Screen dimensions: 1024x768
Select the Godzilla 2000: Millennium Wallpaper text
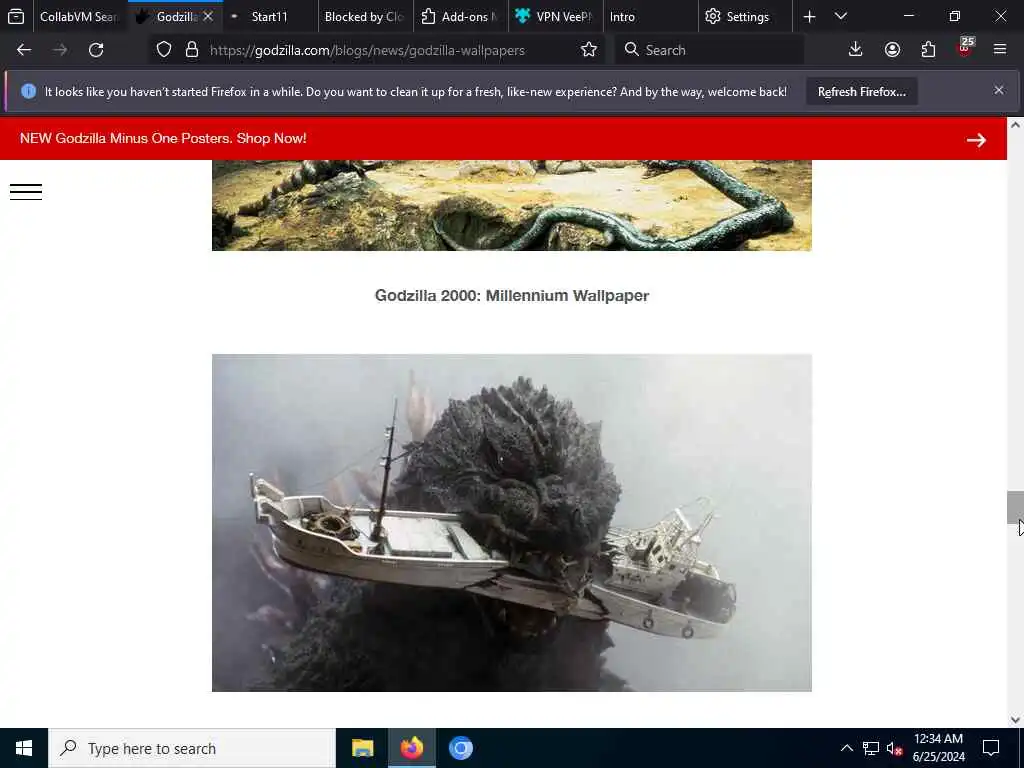pos(511,296)
